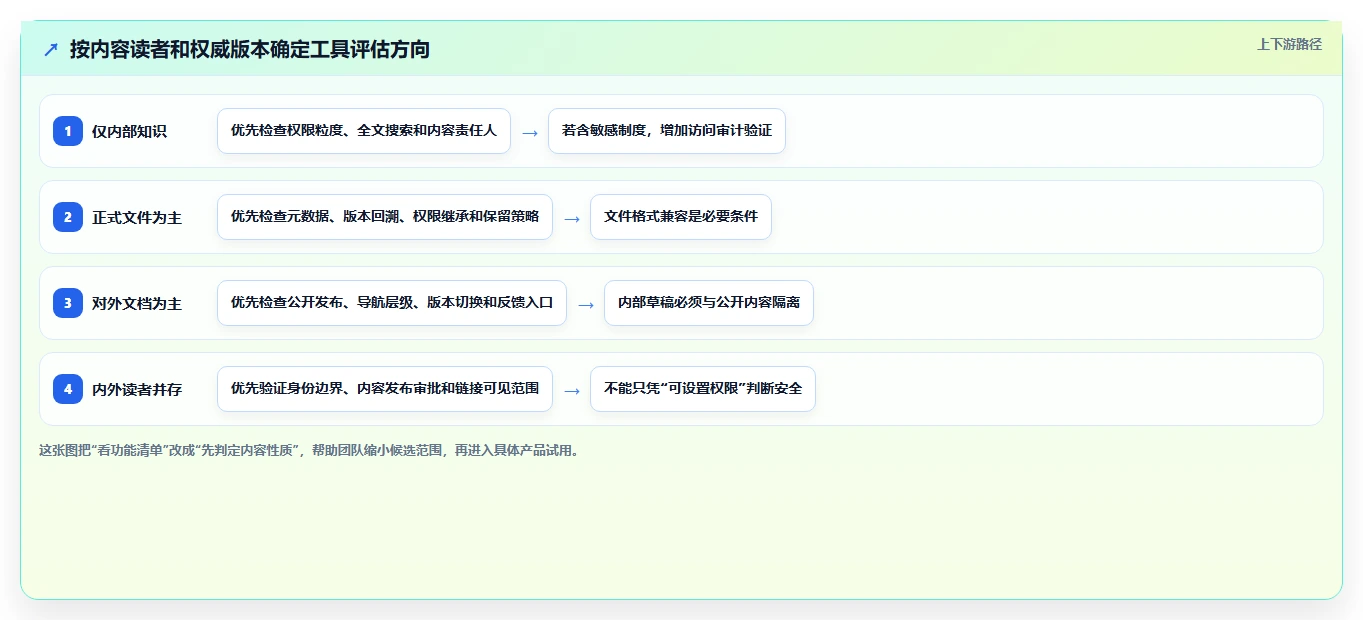The width and height of the screenshot is (1363, 620).
Task: Click the footnote starting with 这张图把“看功能清单”
Action: 309,450
